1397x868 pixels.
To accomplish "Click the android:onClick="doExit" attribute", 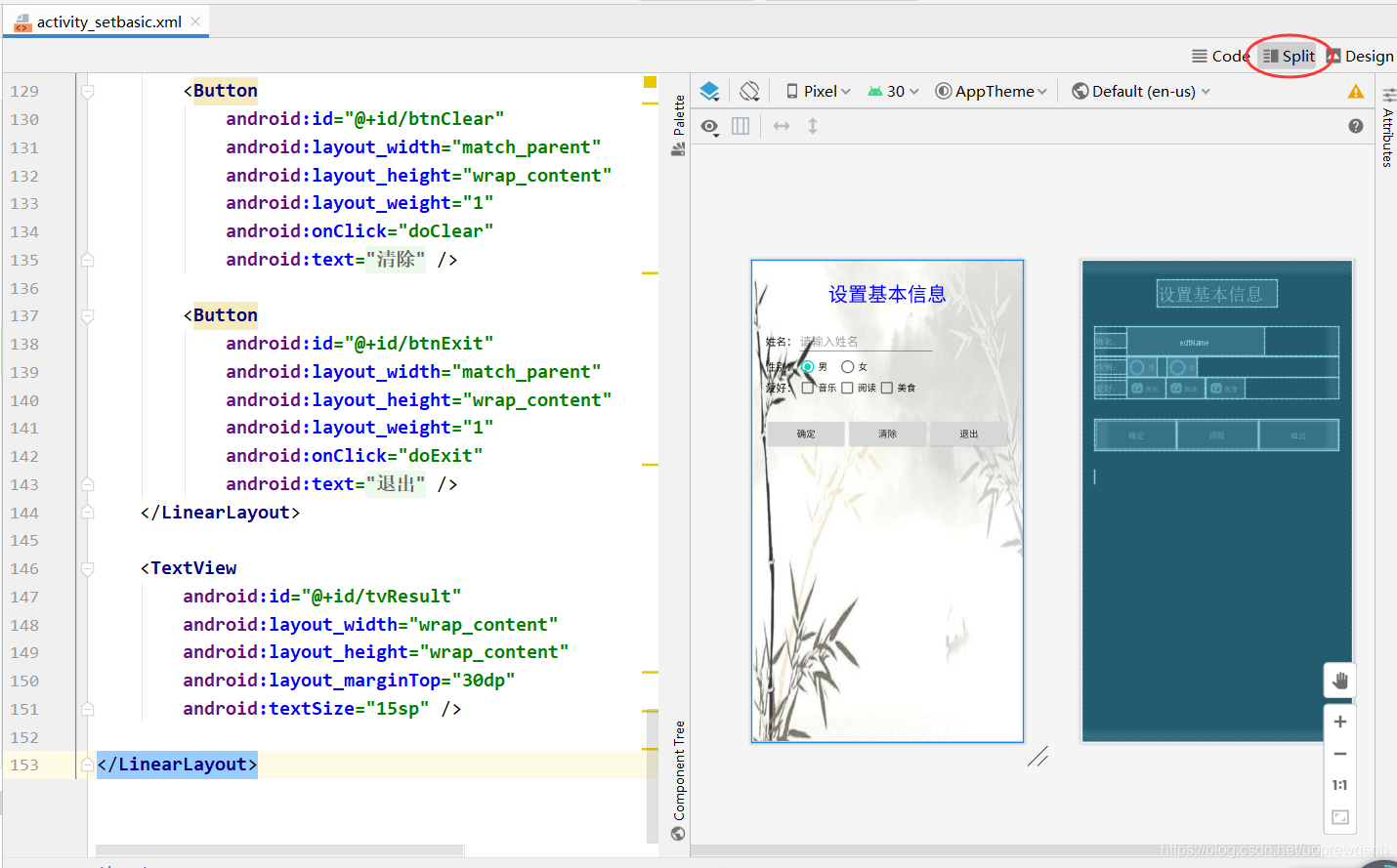I will (x=354, y=456).
